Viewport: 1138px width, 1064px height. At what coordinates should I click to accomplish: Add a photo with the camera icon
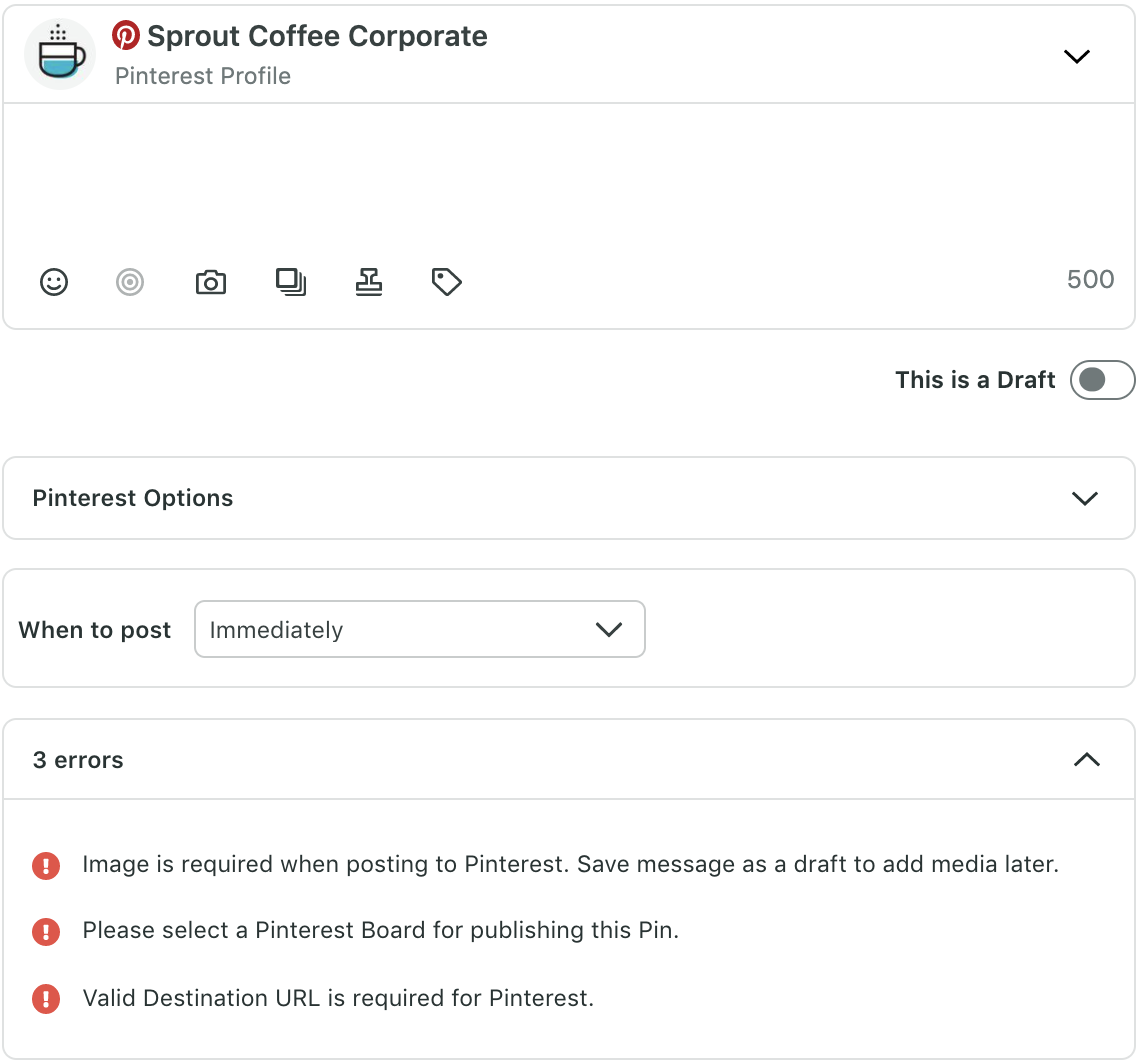(211, 282)
